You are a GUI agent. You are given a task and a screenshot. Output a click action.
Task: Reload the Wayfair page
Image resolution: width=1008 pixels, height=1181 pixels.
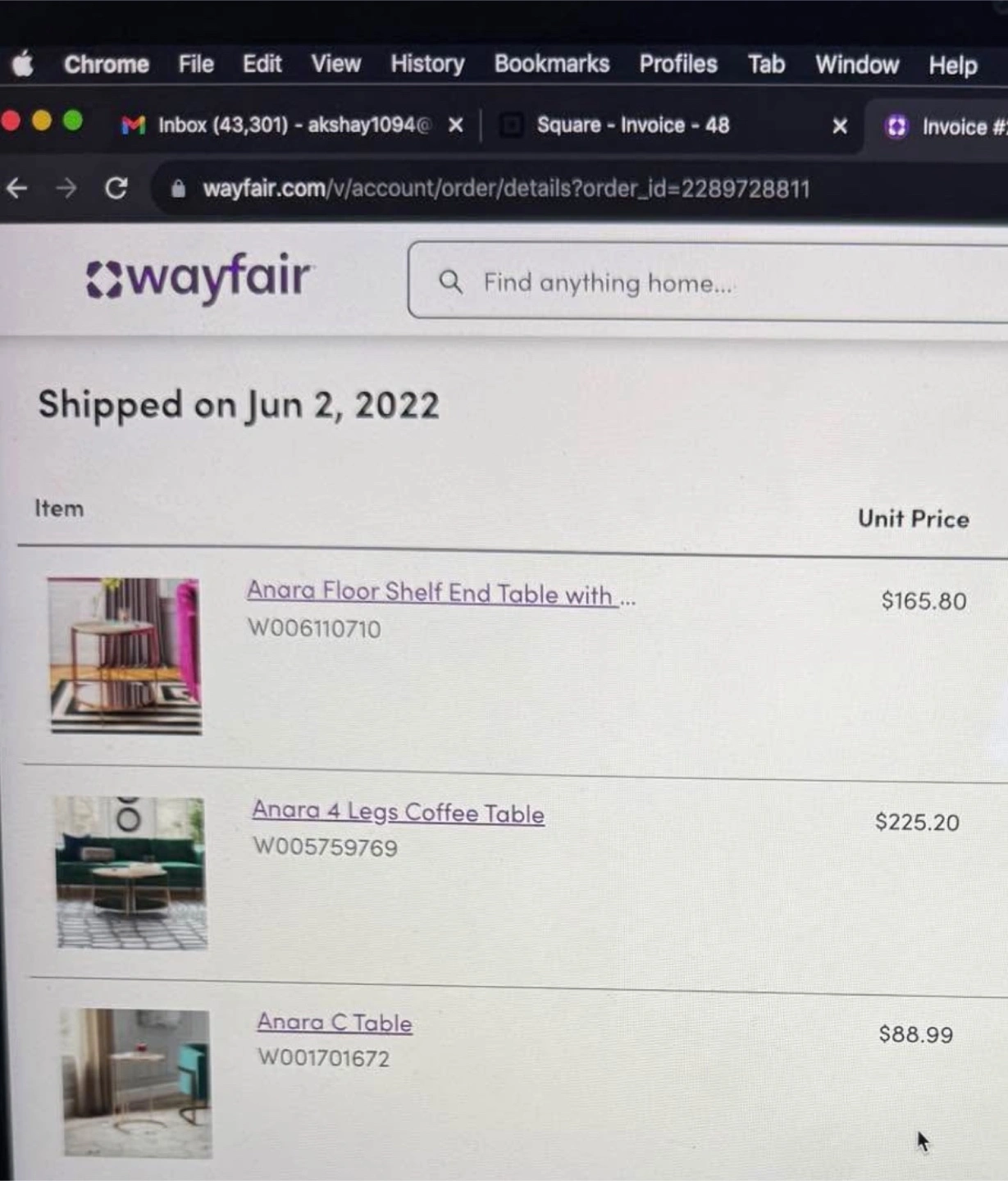click(x=116, y=189)
